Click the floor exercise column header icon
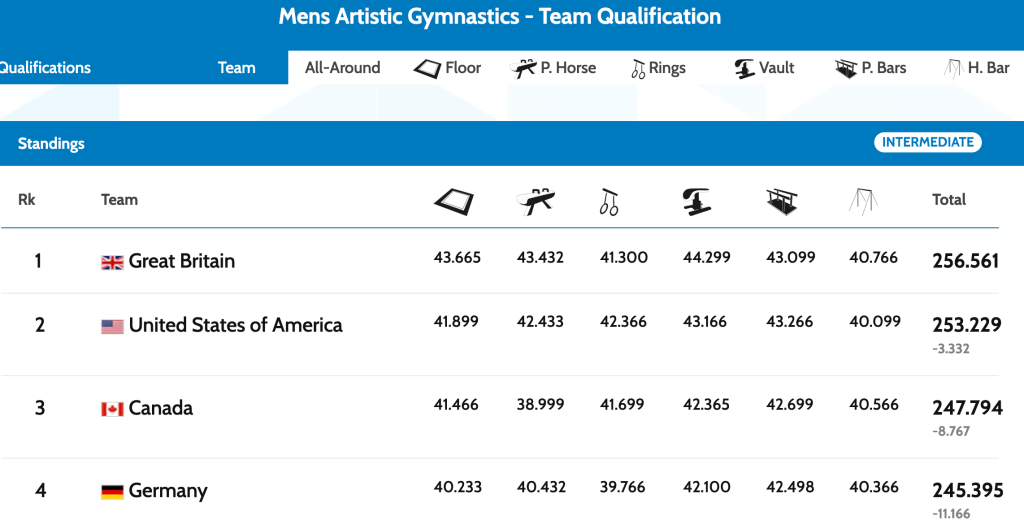This screenshot has width=1024, height=529. click(457, 201)
